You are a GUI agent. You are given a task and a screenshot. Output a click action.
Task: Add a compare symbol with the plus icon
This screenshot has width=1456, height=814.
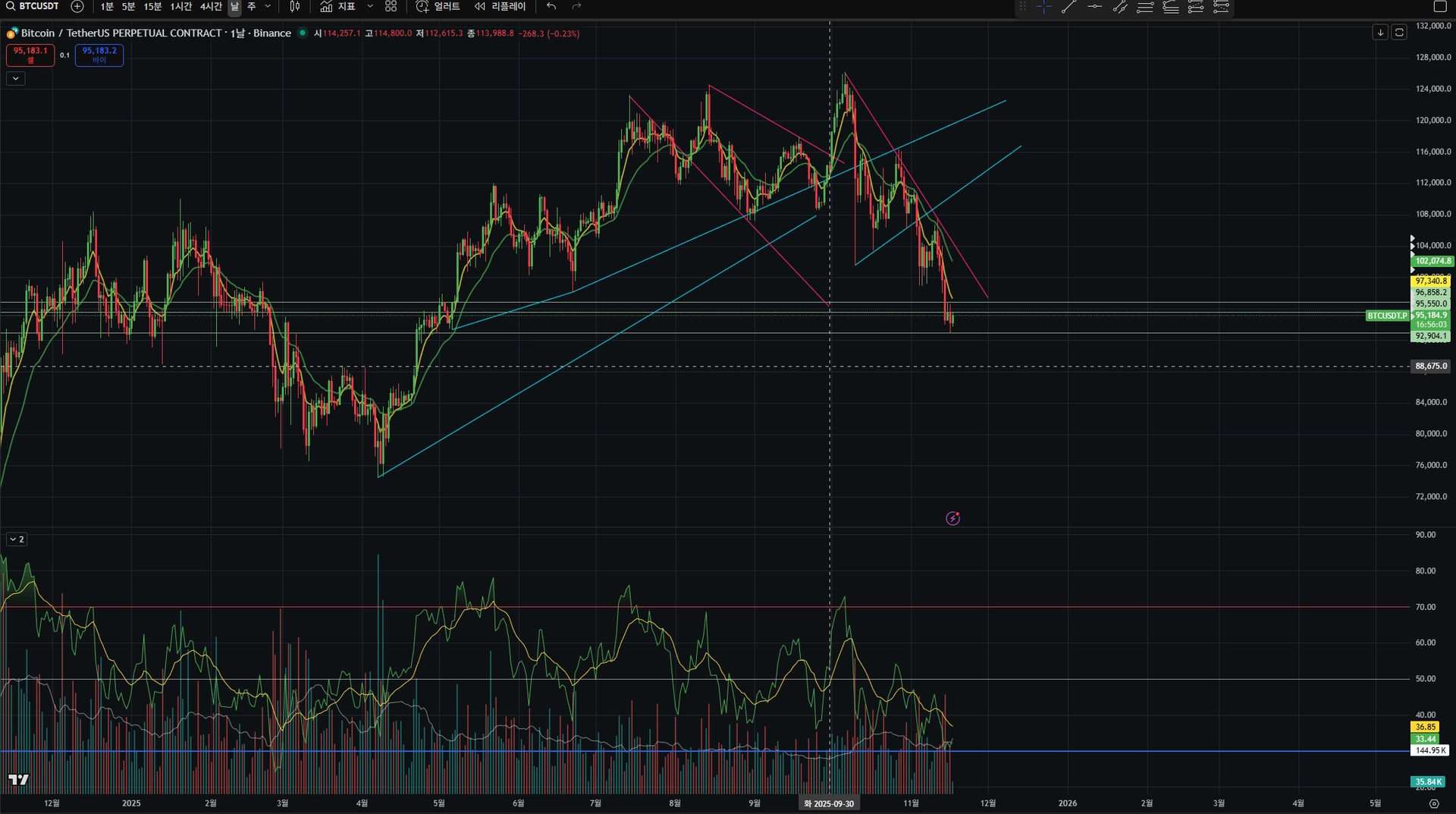[x=77, y=6]
